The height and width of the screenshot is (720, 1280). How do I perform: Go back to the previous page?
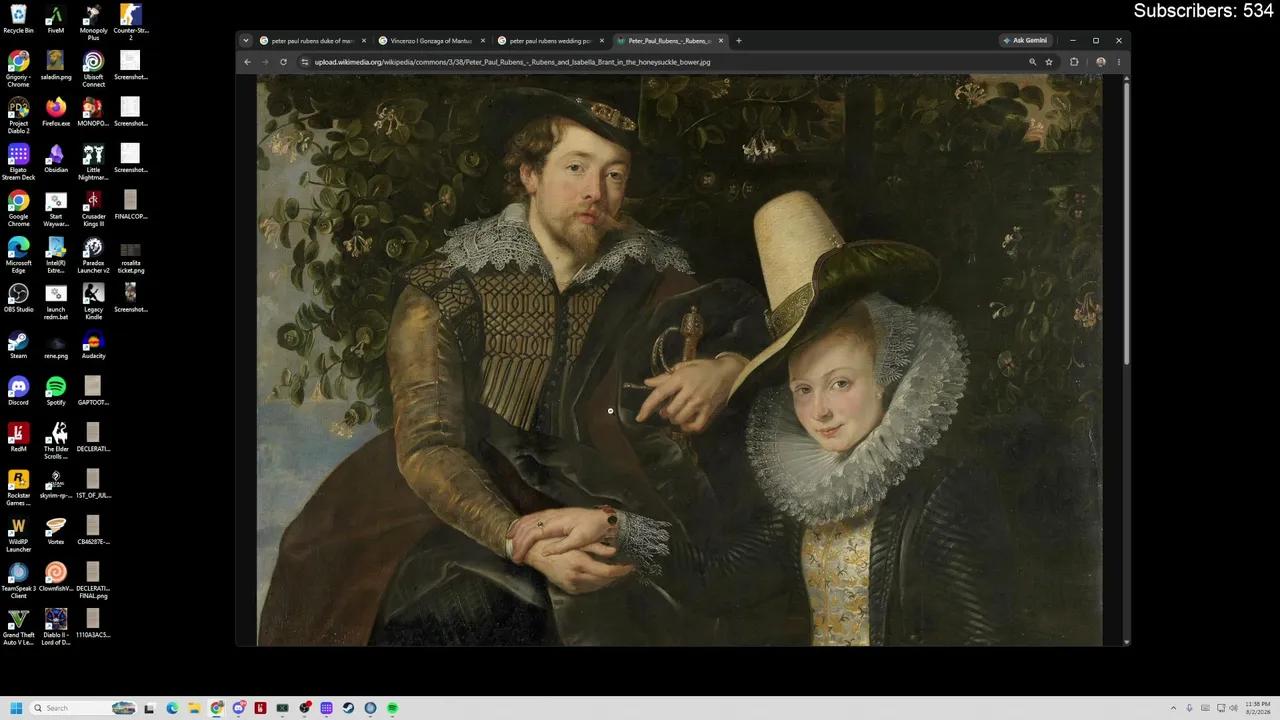coord(247,62)
